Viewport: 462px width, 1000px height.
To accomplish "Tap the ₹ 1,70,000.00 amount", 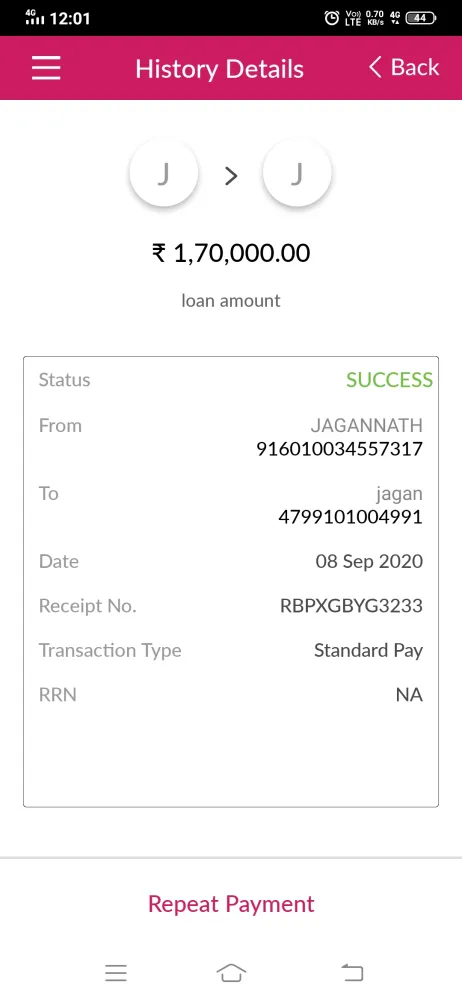I will click(231, 253).
